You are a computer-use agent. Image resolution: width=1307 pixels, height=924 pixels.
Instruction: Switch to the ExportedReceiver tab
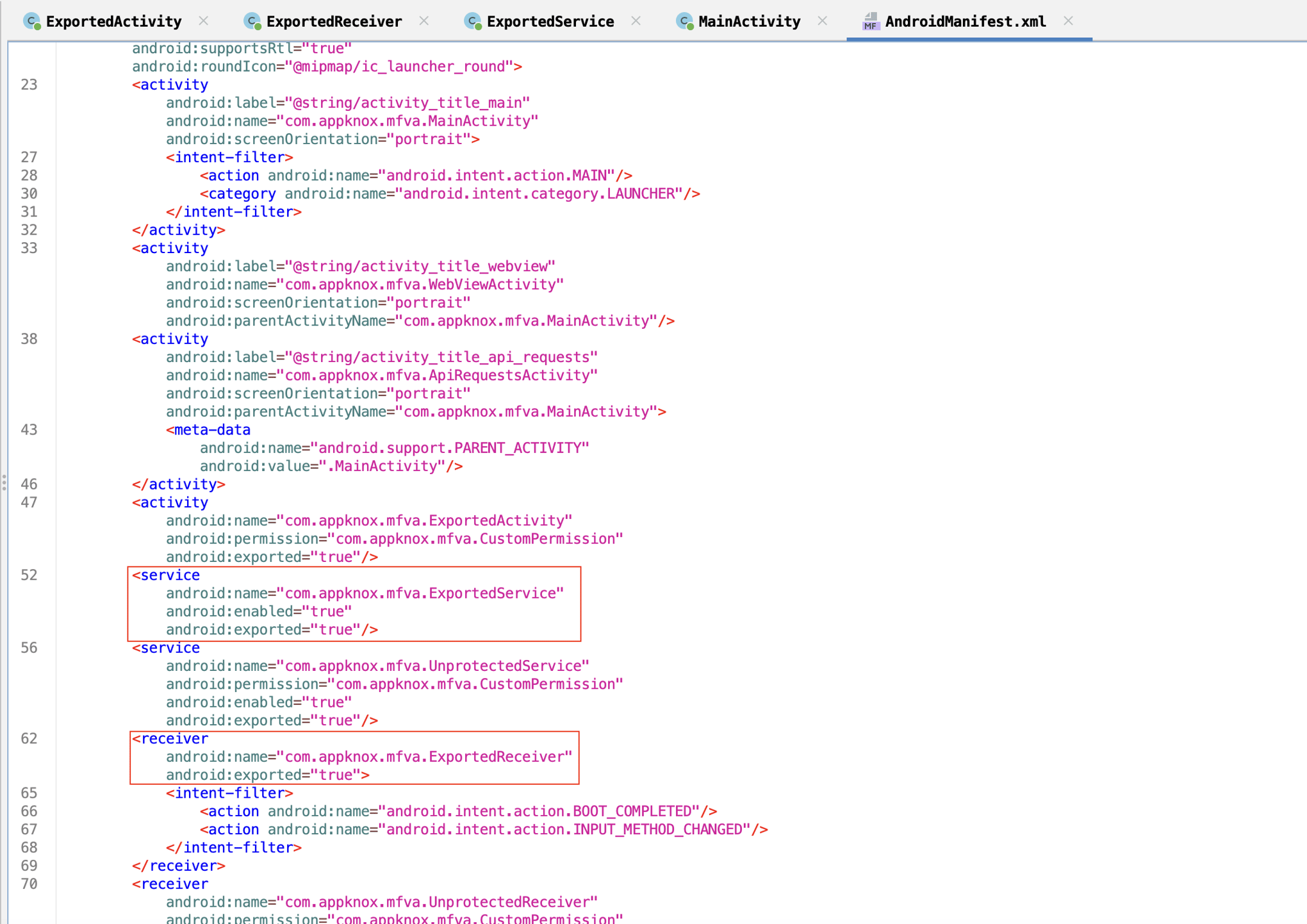tap(333, 21)
